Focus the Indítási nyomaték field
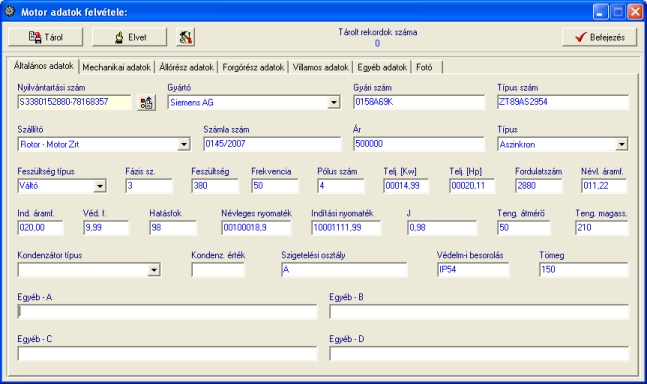 346,228
